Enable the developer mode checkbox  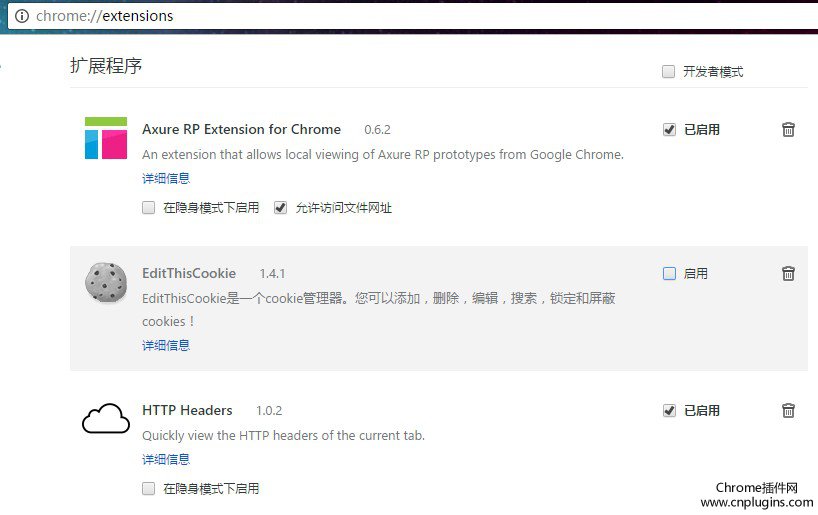click(668, 71)
